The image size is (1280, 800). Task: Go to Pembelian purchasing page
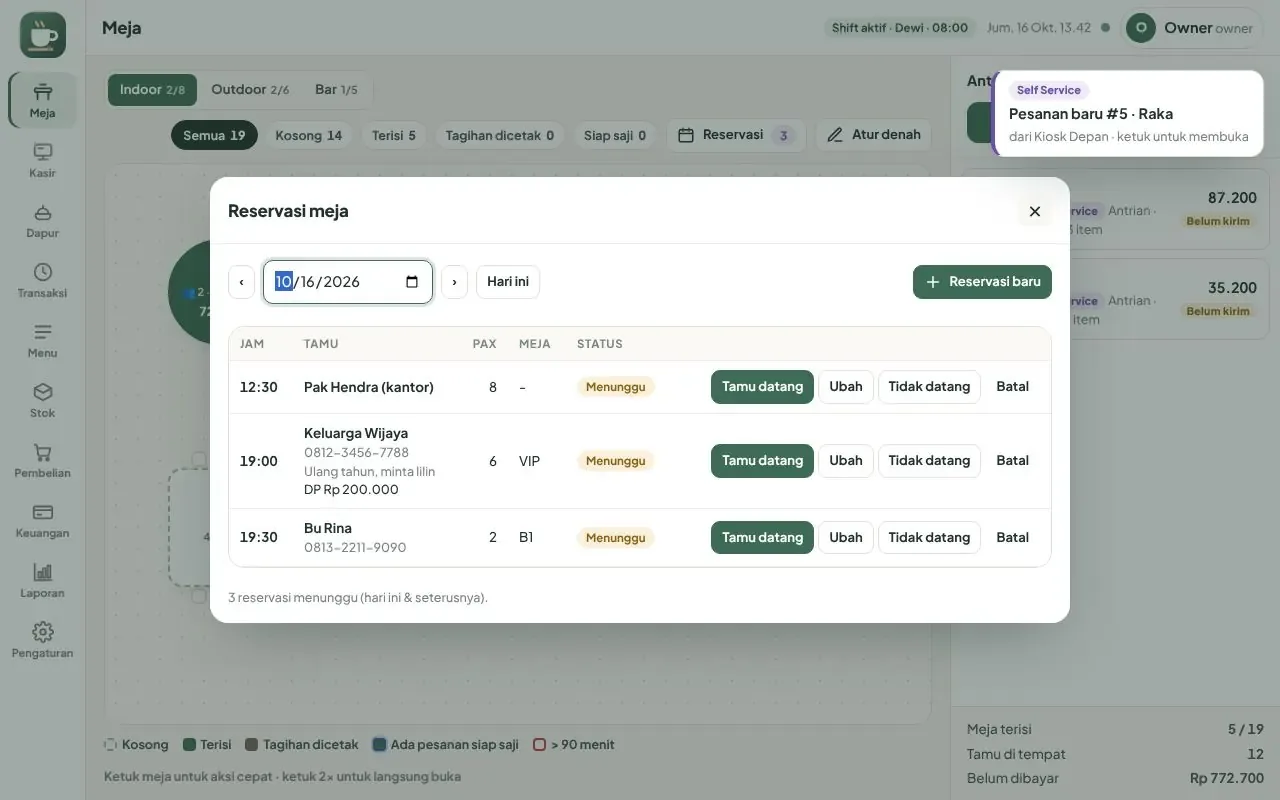(42, 460)
